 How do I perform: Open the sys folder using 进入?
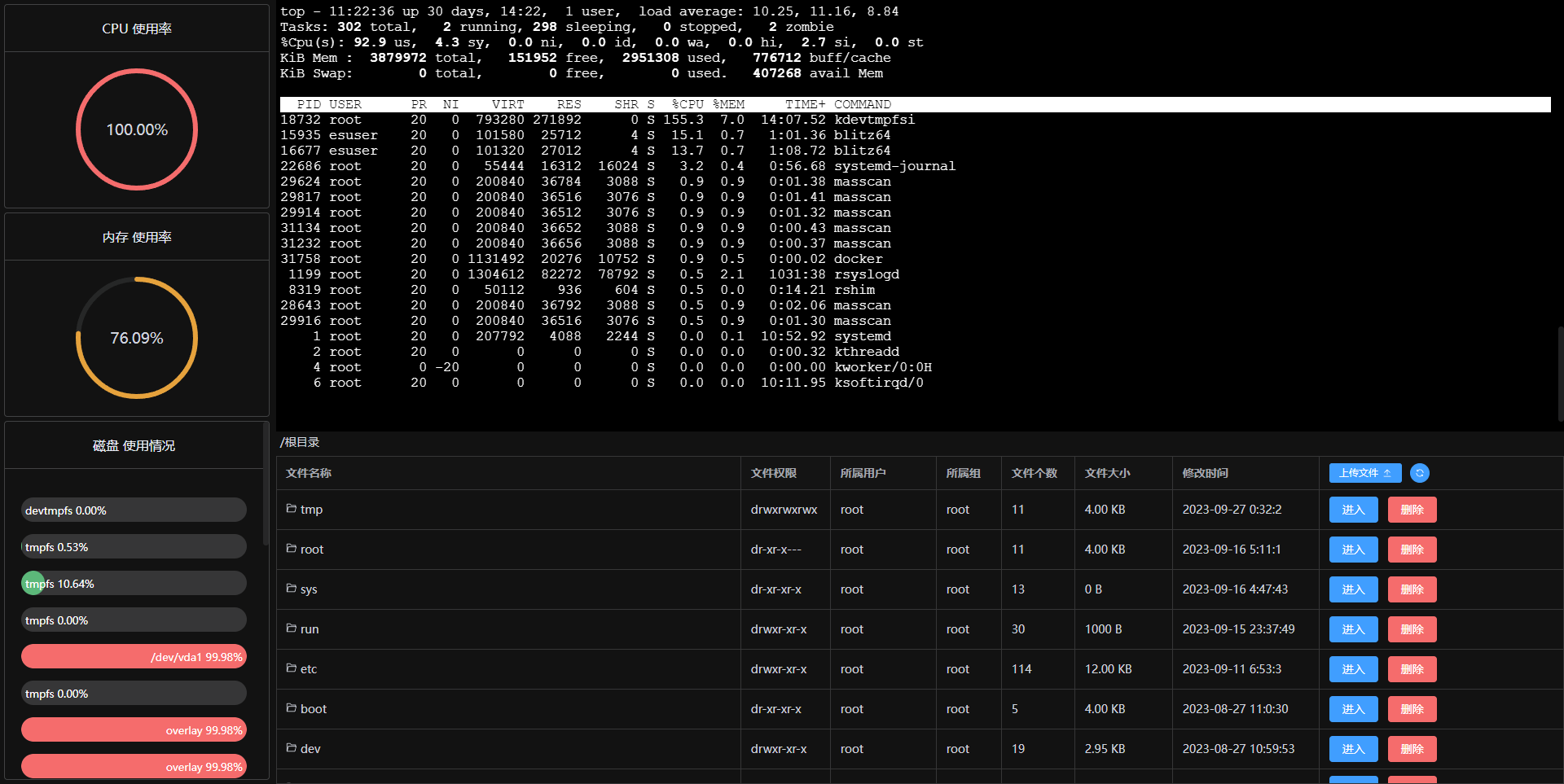pyautogui.click(x=1353, y=589)
